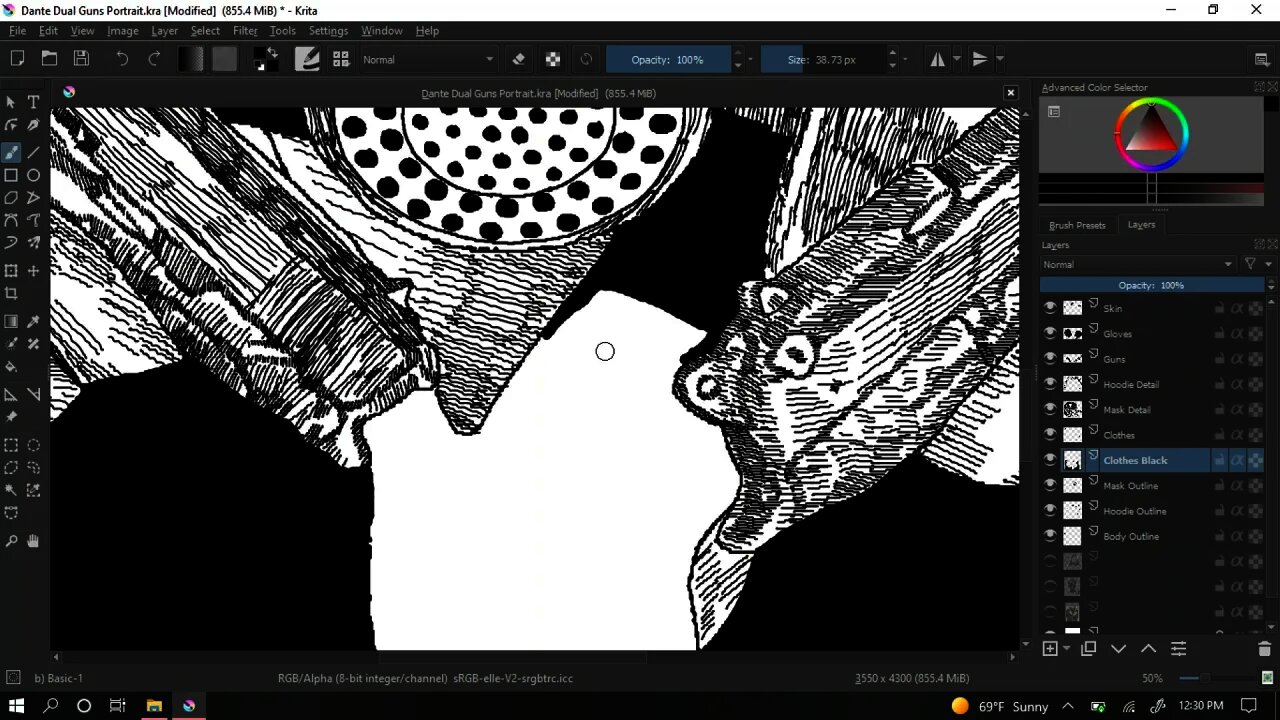The width and height of the screenshot is (1280, 720).
Task: Select the Shape Select arrow tool
Action: point(11,102)
